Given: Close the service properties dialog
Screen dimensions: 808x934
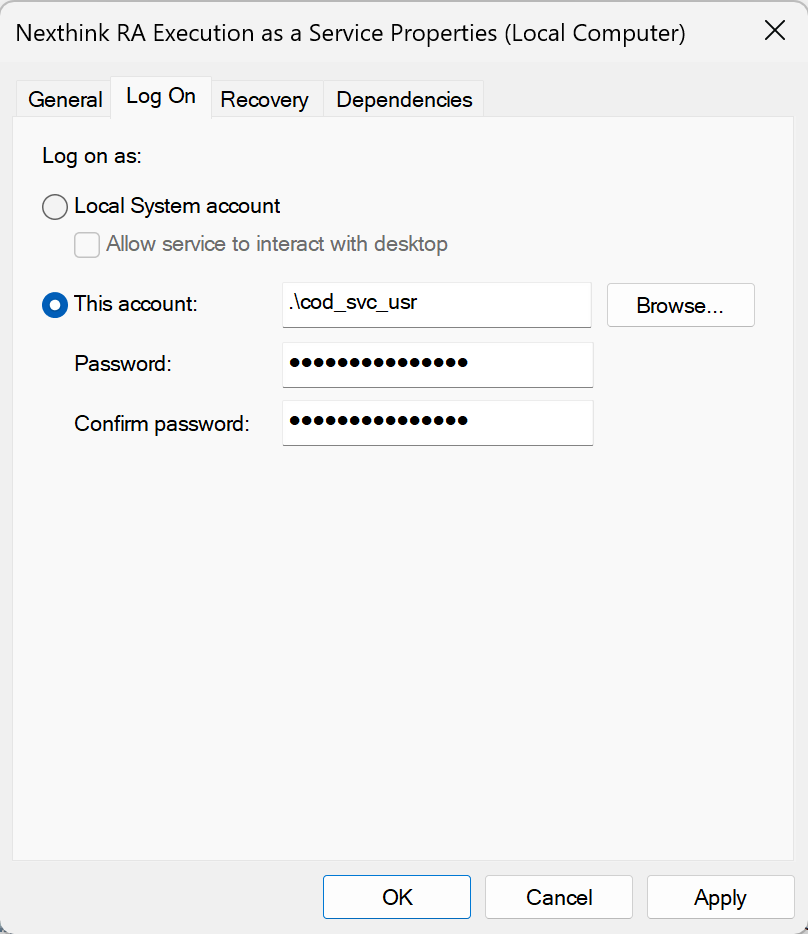Looking at the screenshot, I should 774,31.
